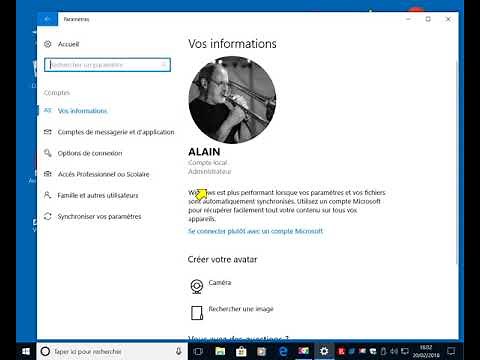Open File Explorer from the taskbar
The image size is (480, 360).
[x=220, y=351]
